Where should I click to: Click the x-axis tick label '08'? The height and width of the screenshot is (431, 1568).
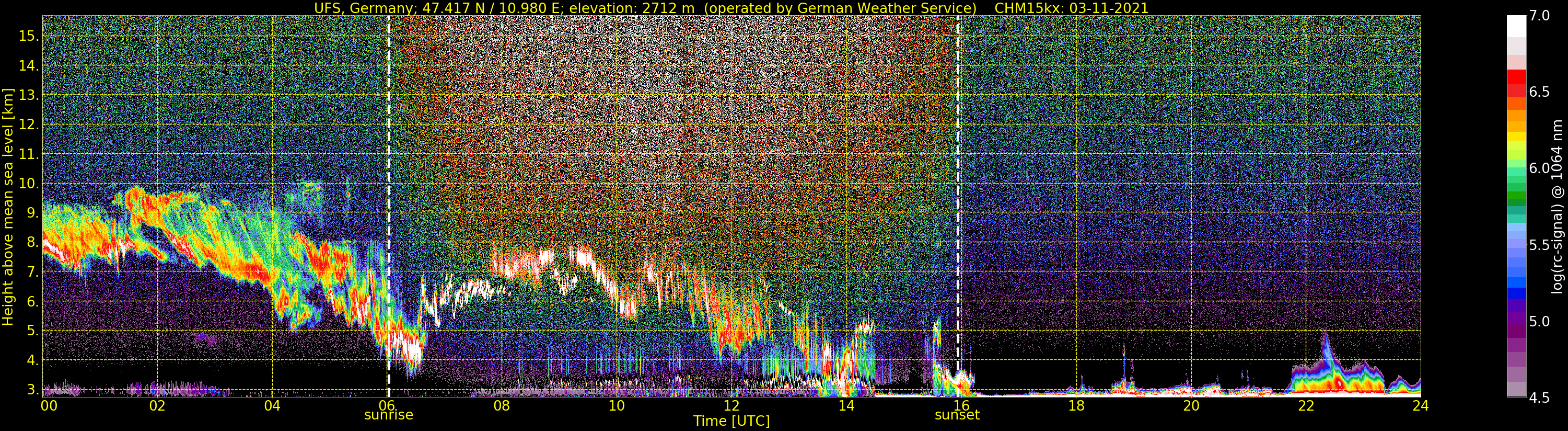point(502,405)
